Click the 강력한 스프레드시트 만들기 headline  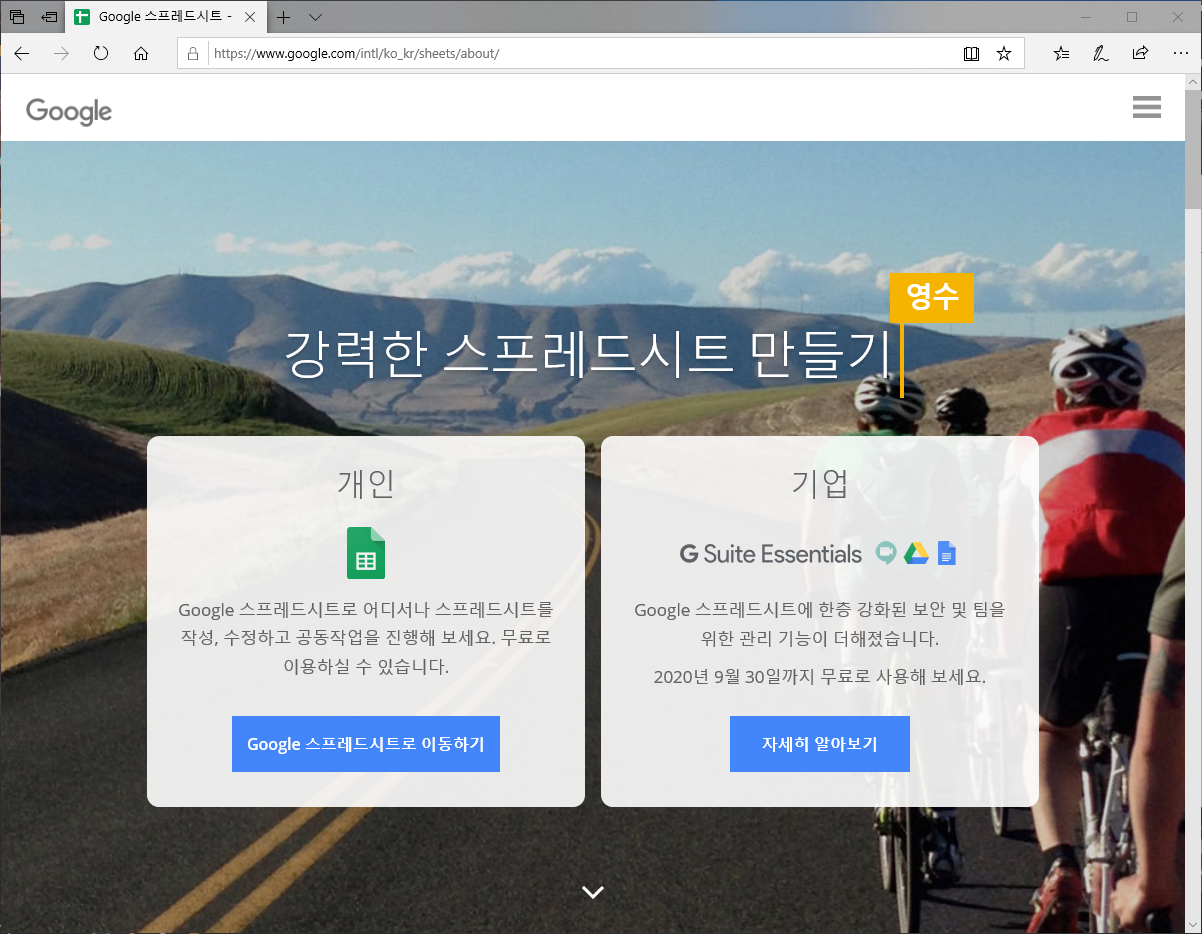tap(588, 354)
